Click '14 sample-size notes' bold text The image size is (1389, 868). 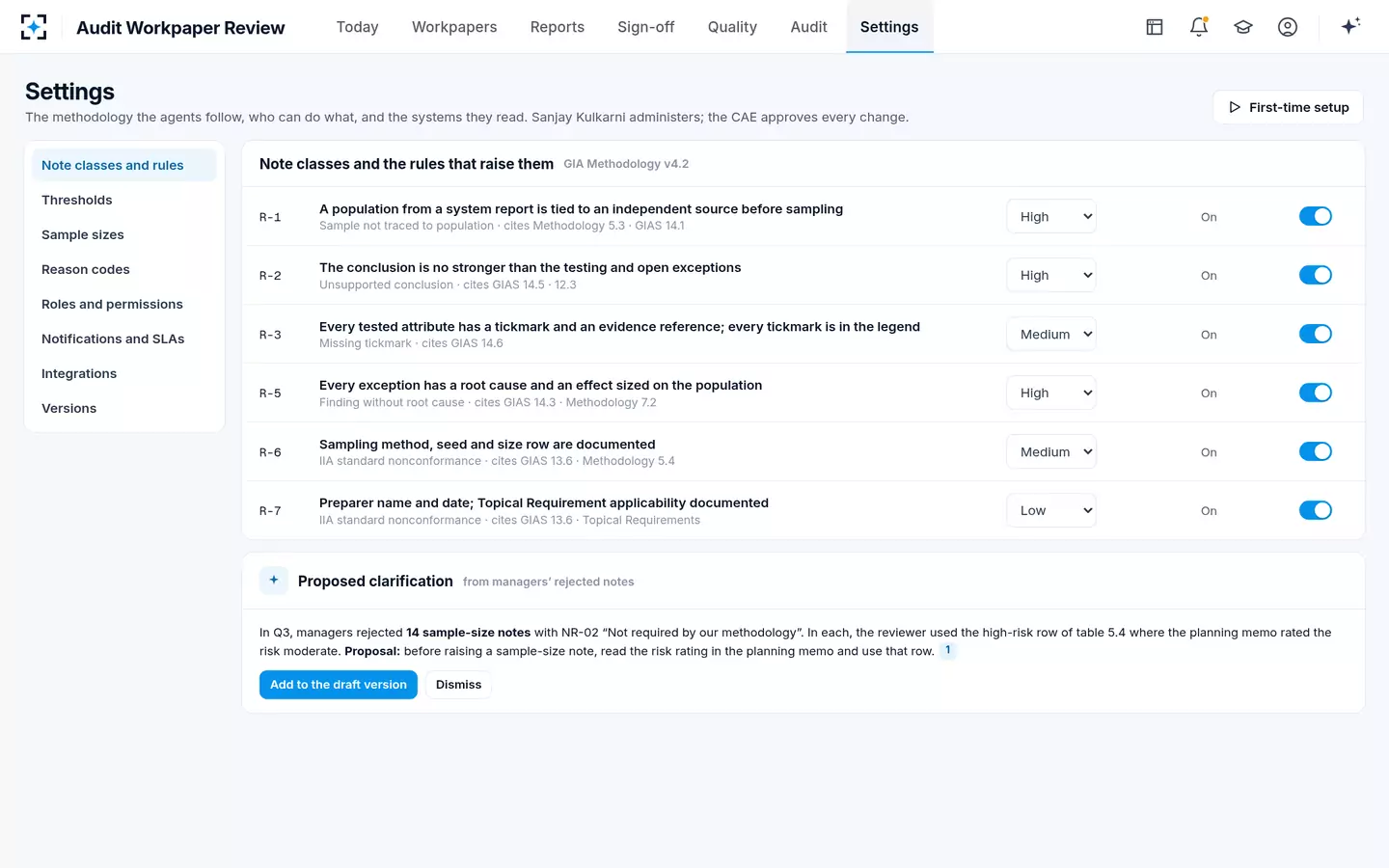(469, 633)
